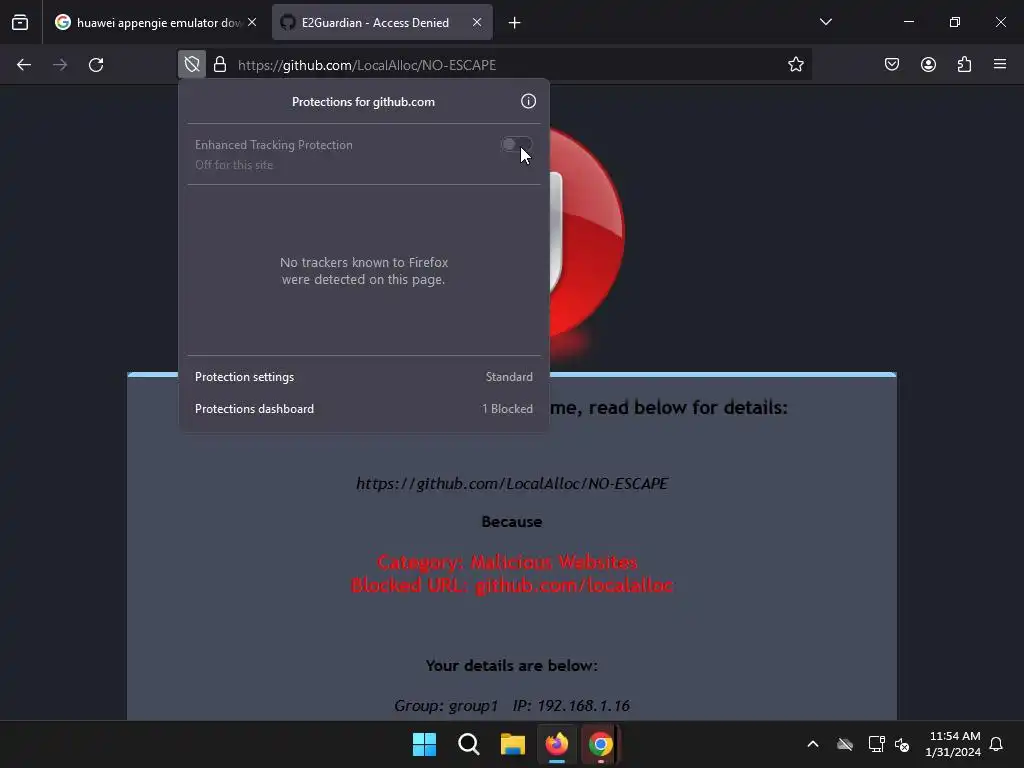1024x768 pixels.
Task: Open the Firefox application menu
Action: point(1000,65)
